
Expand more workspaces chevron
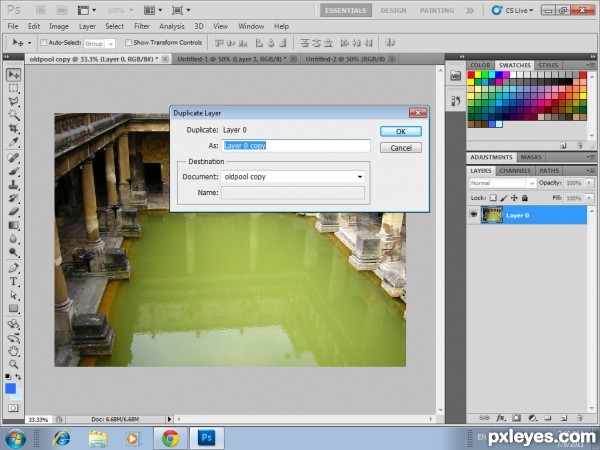pyautogui.click(x=470, y=10)
